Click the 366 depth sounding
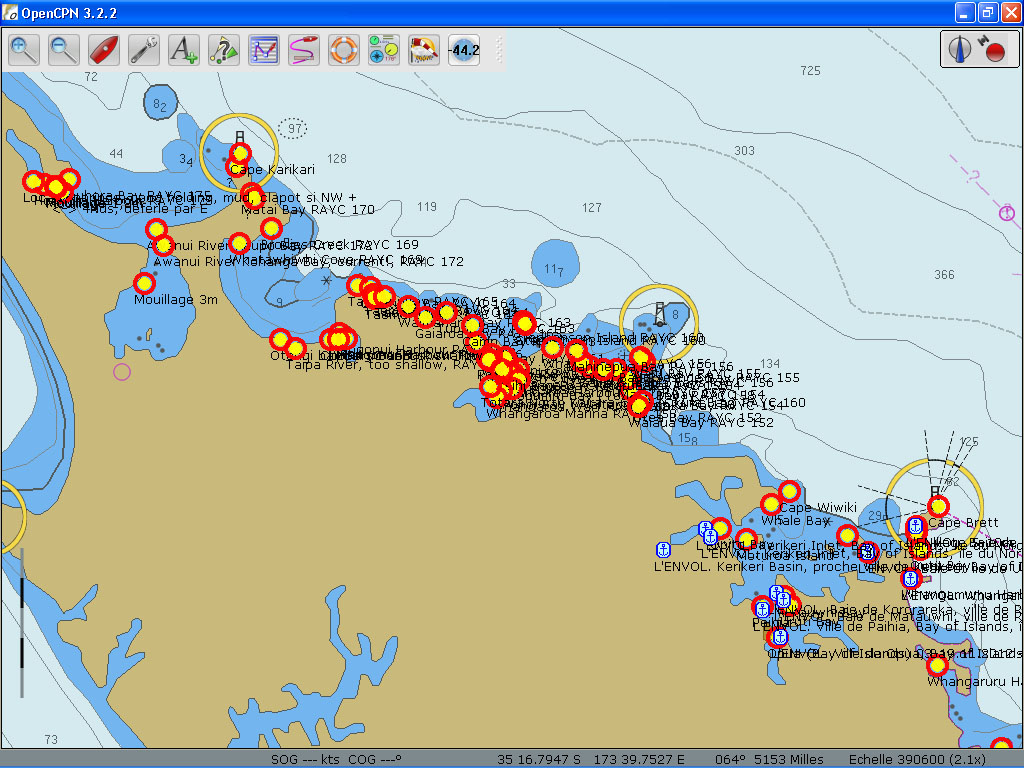 tap(944, 275)
